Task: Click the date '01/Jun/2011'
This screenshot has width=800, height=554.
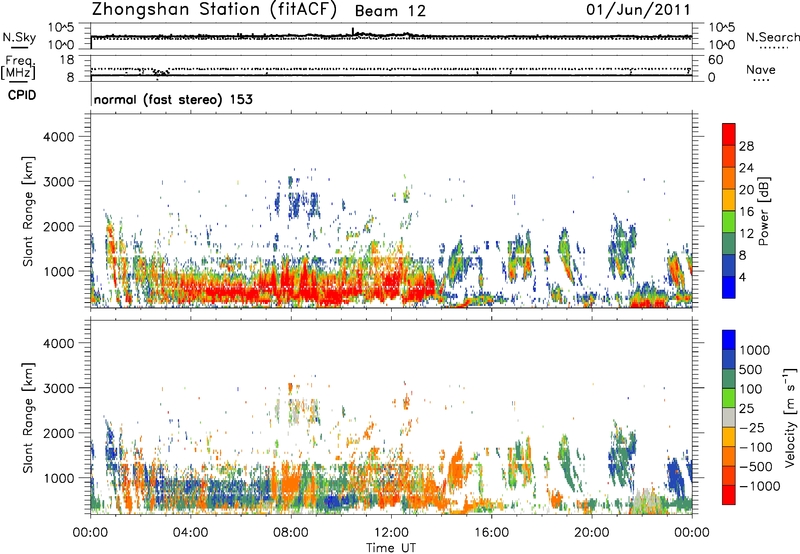Action: [x=638, y=9]
